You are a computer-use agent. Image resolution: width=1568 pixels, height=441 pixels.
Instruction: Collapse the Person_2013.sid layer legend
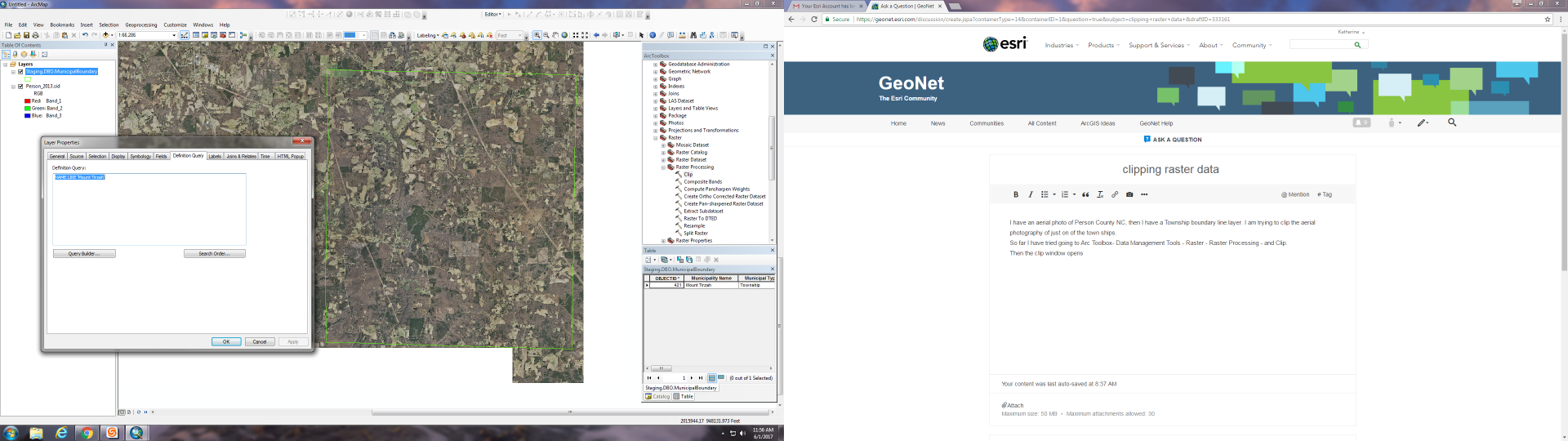[13, 87]
